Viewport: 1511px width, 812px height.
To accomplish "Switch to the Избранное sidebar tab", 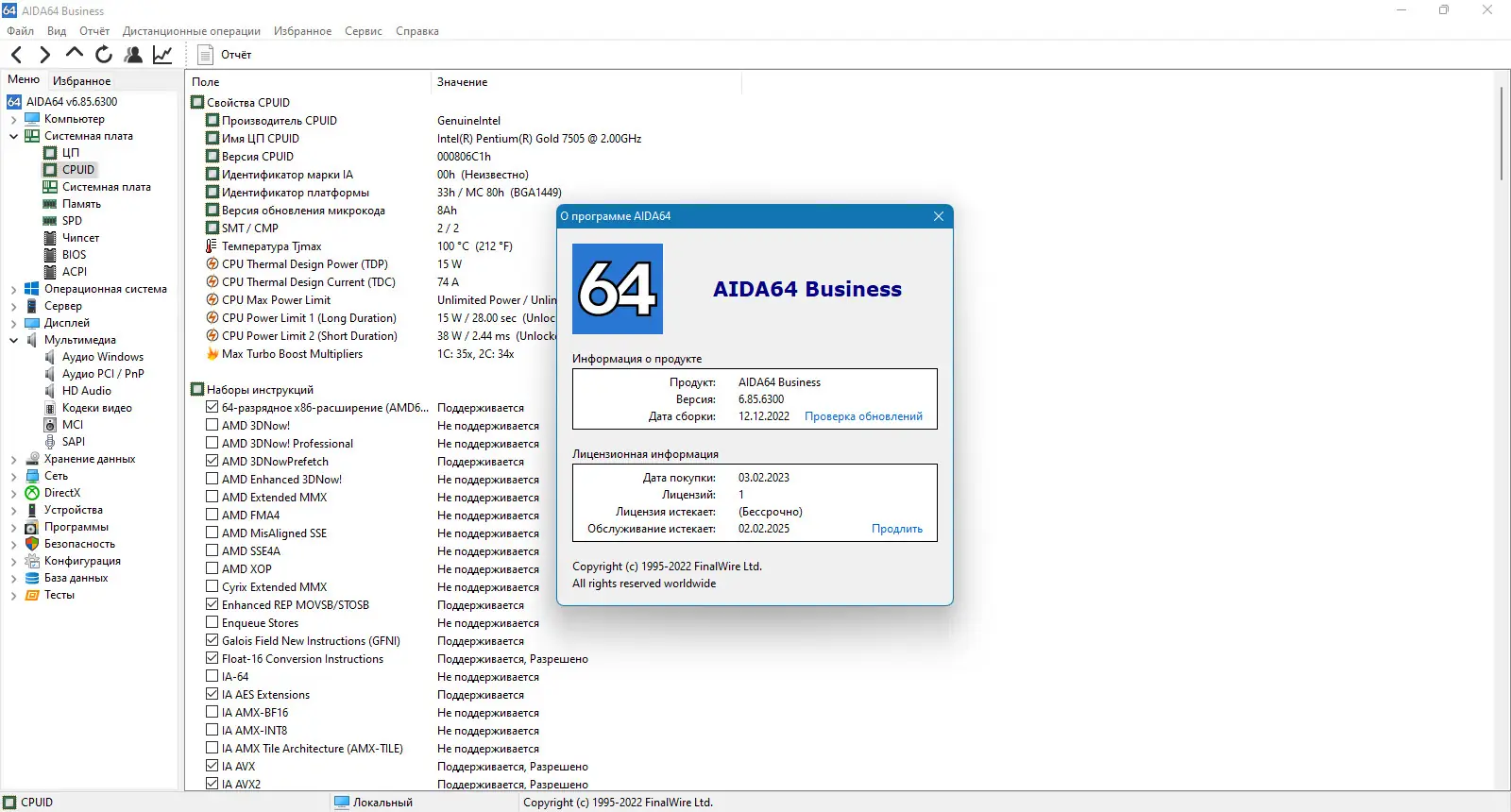I will tap(81, 81).
